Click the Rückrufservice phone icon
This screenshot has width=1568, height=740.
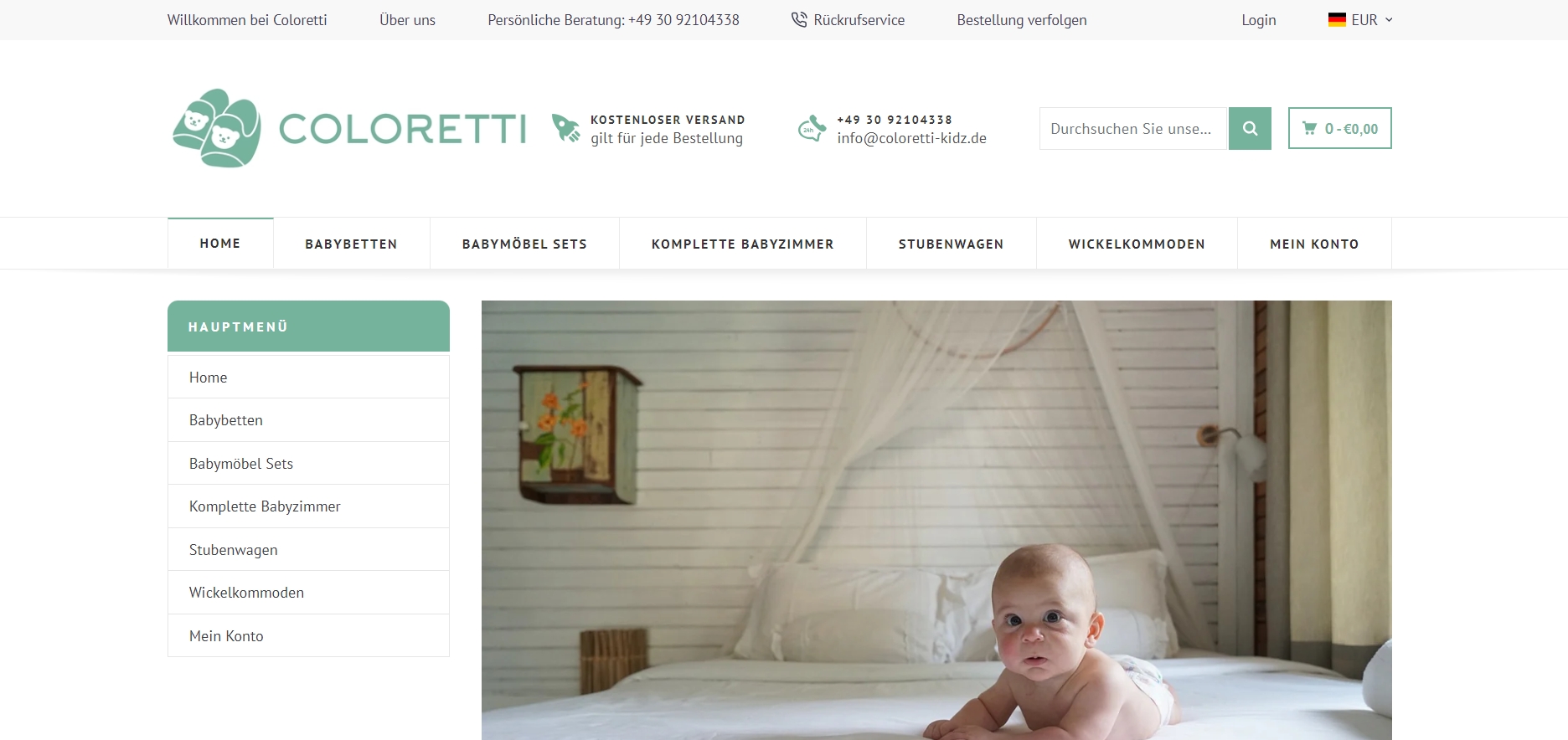[x=799, y=19]
